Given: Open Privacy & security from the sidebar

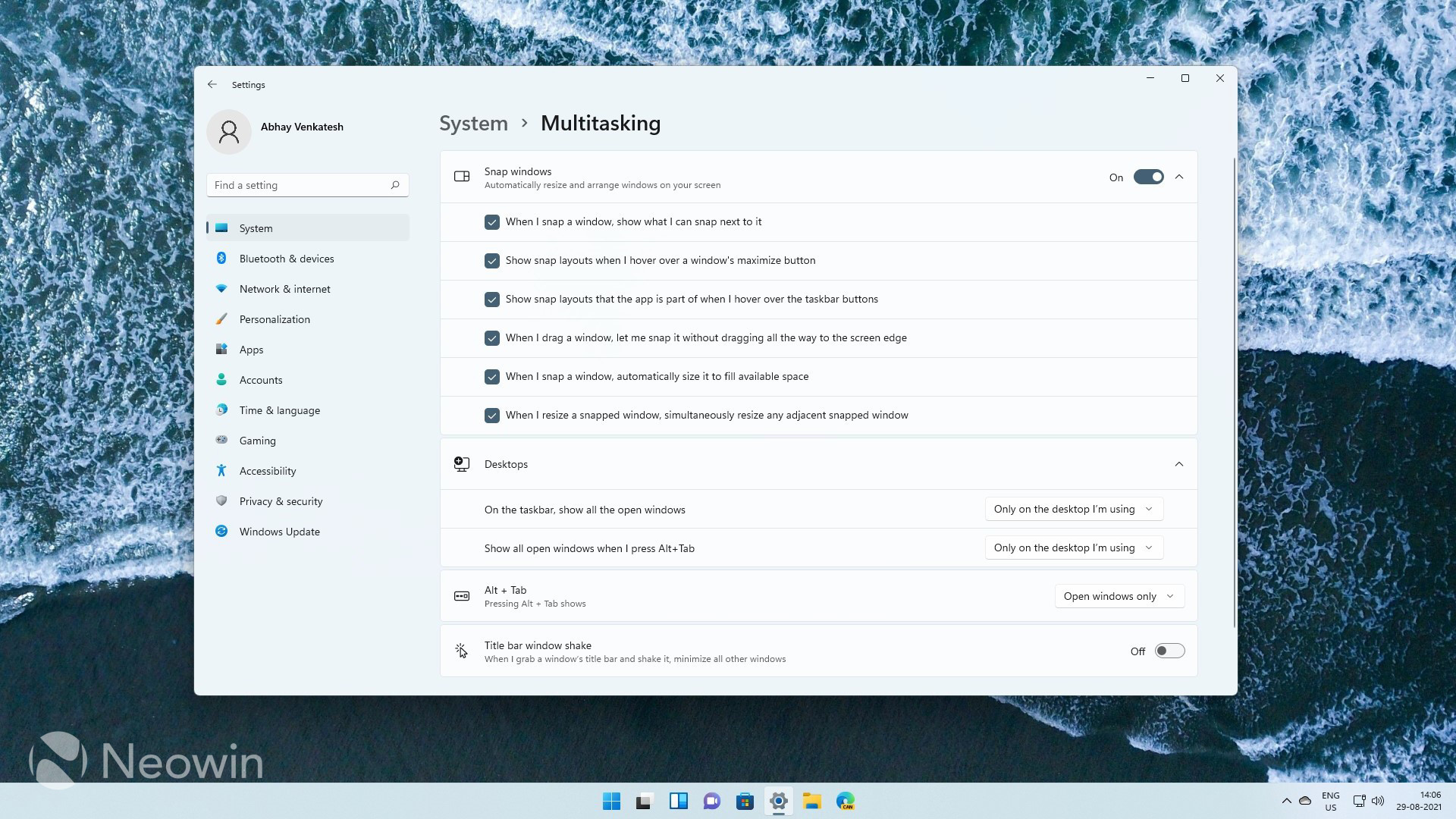Looking at the screenshot, I should (x=221, y=500).
